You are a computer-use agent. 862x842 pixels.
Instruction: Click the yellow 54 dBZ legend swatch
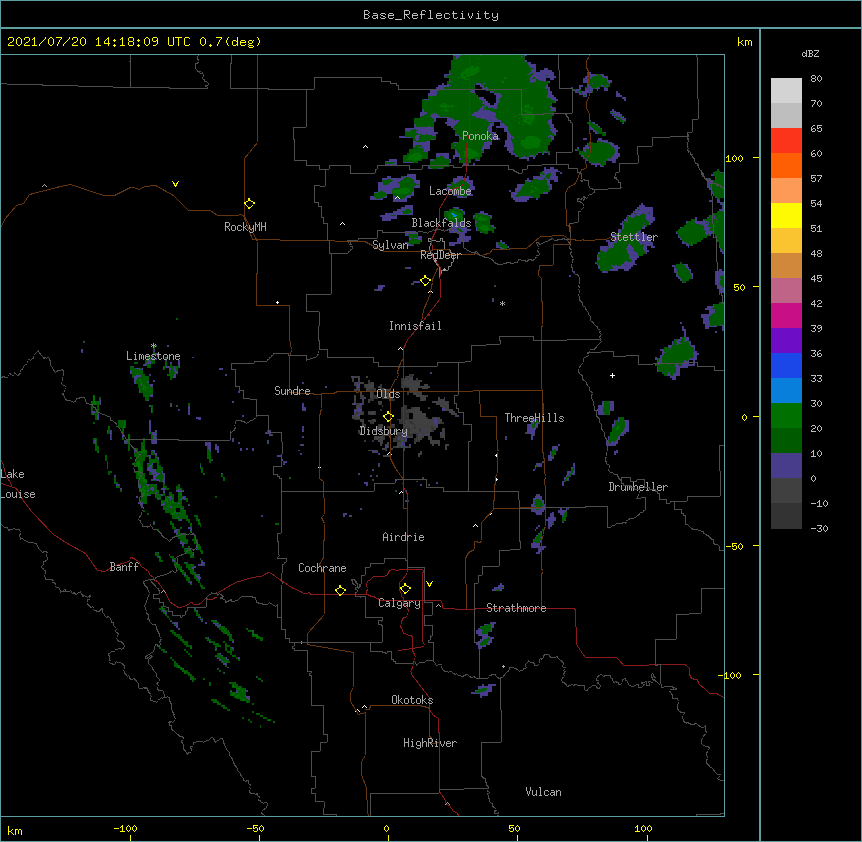tap(786, 216)
